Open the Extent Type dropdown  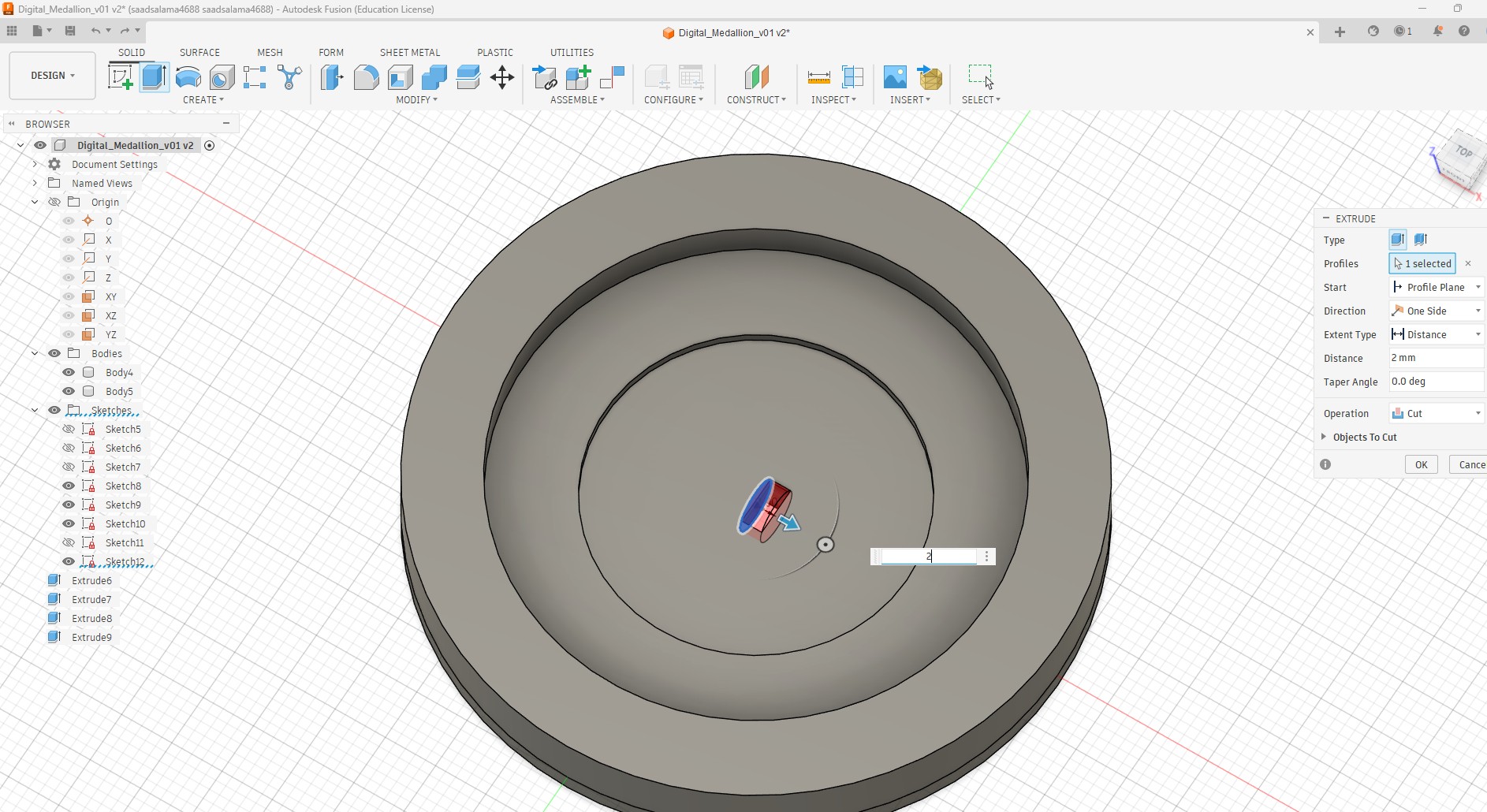[1437, 334]
